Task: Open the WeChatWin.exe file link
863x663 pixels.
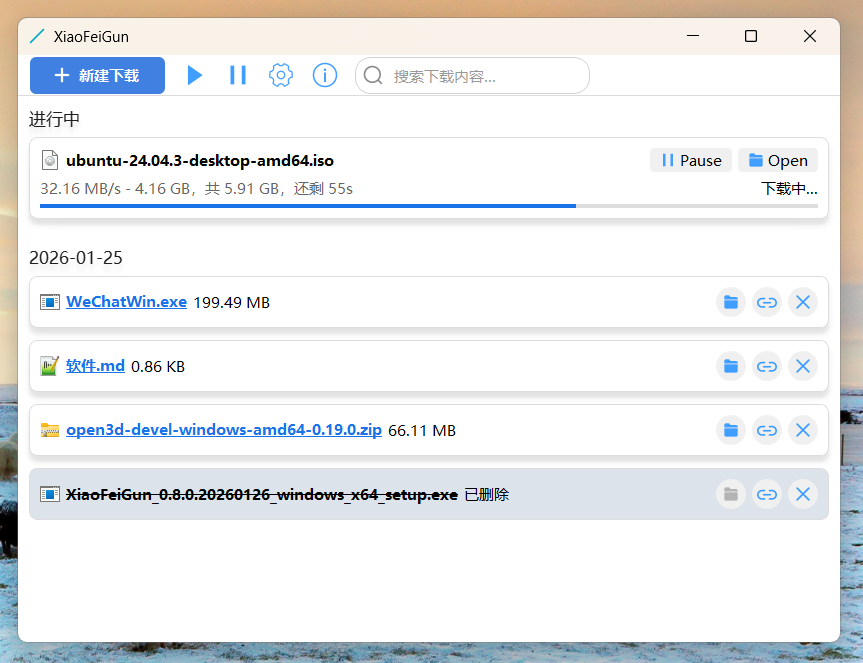Action: [126, 301]
